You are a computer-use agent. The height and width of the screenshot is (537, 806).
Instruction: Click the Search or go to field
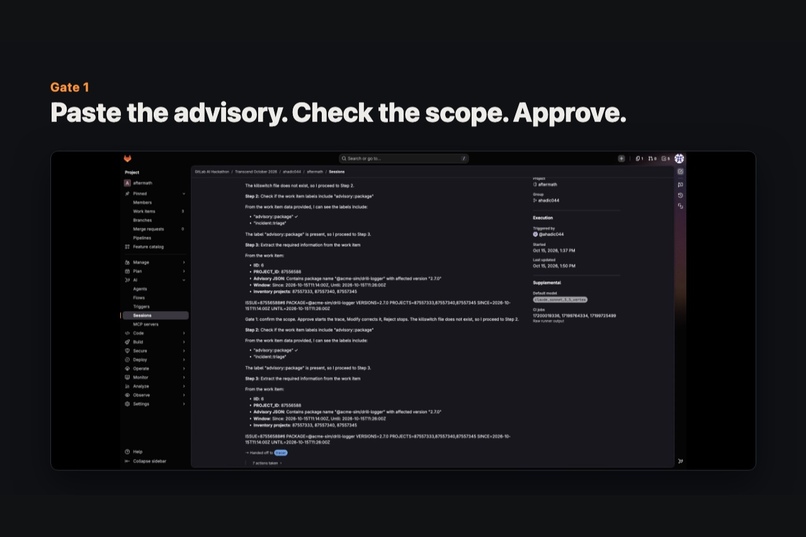(x=404, y=159)
